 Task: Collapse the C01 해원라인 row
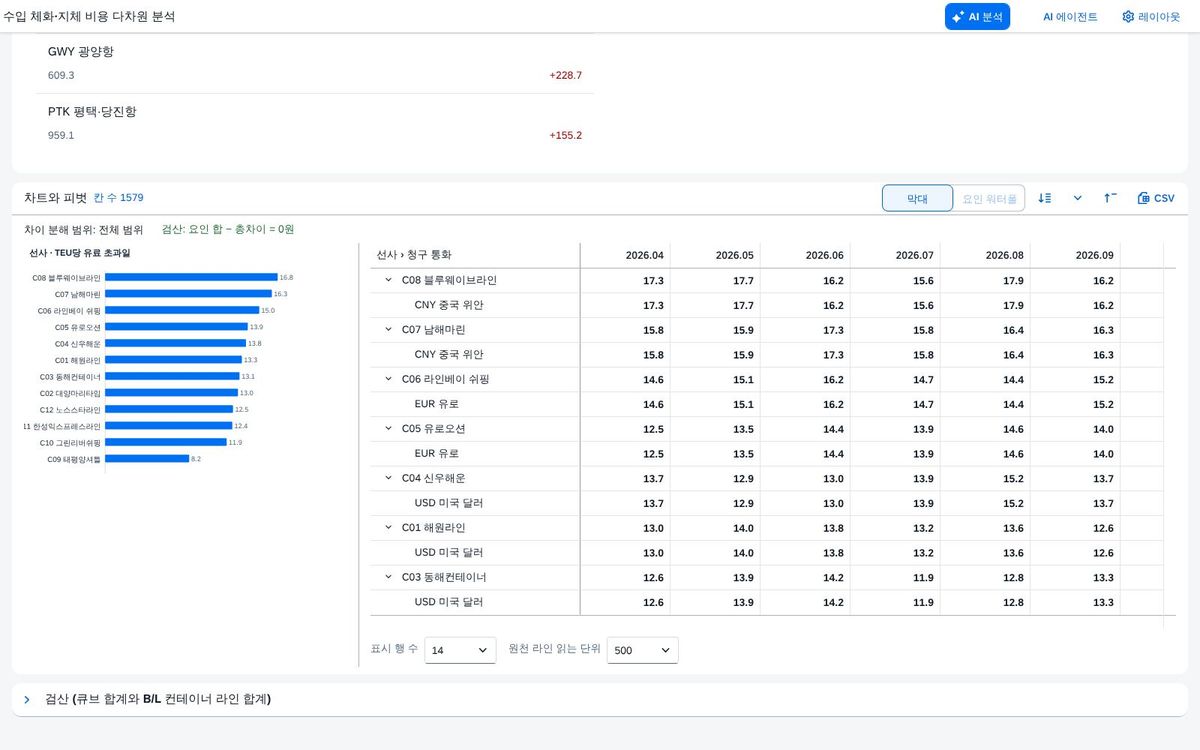click(x=388, y=527)
